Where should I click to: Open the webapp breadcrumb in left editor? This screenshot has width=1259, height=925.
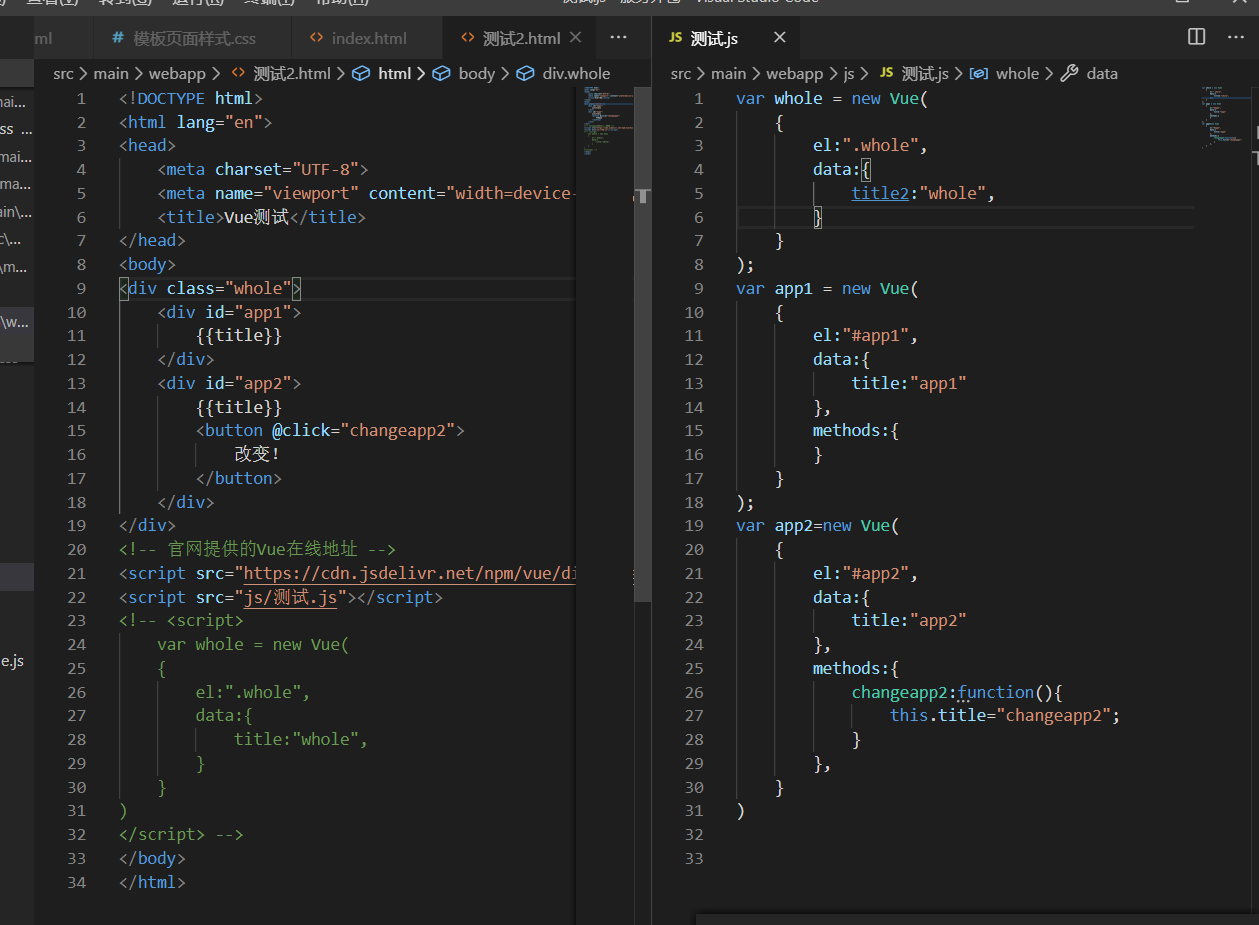pos(178,73)
